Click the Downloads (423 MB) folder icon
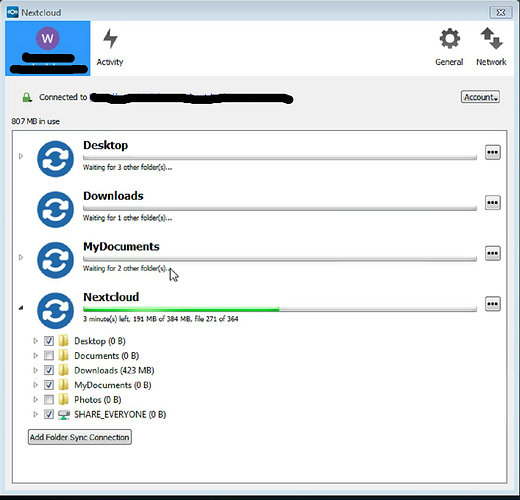The image size is (520, 500). [x=63, y=370]
